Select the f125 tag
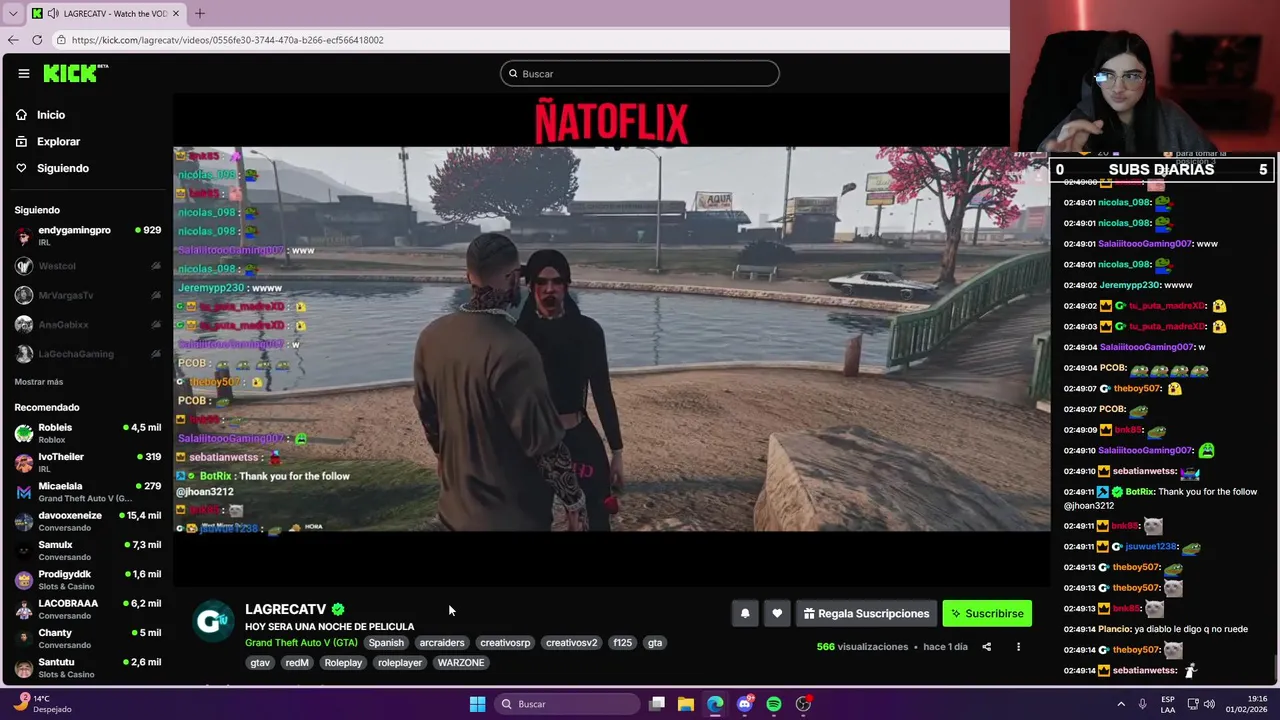This screenshot has width=1280, height=720. coord(623,643)
